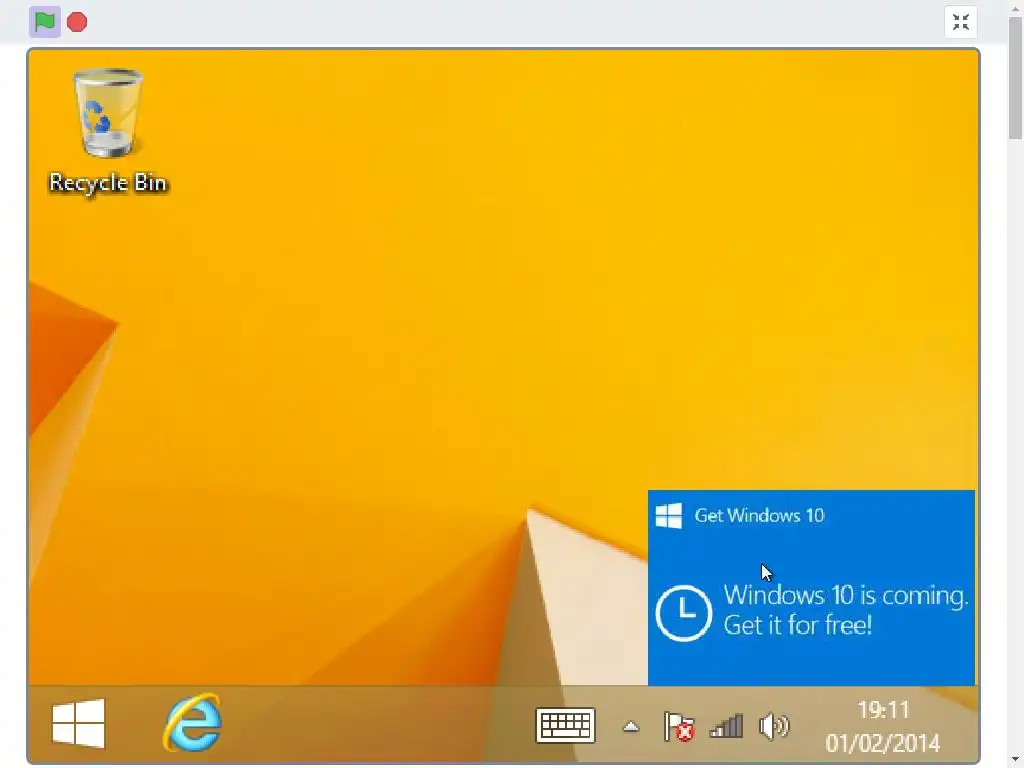This screenshot has height=768, width=1024.
Task: Click the scrollbar down arrow at the bottom right
Action: (x=1015, y=761)
